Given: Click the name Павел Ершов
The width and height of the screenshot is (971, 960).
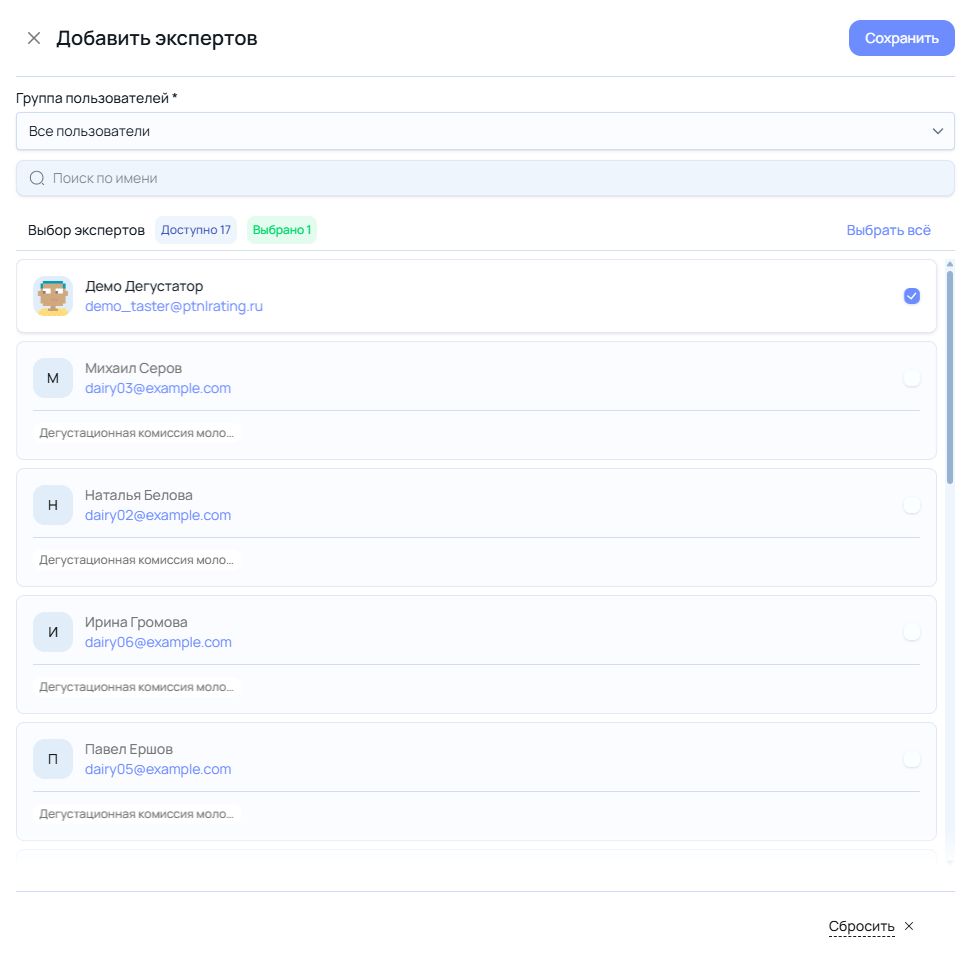Looking at the screenshot, I should (129, 749).
